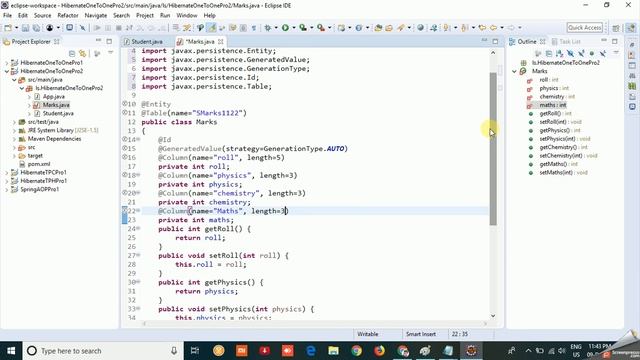Click the Save All toolbar icon
This screenshot has height=360, width=640.
coord(36,28)
